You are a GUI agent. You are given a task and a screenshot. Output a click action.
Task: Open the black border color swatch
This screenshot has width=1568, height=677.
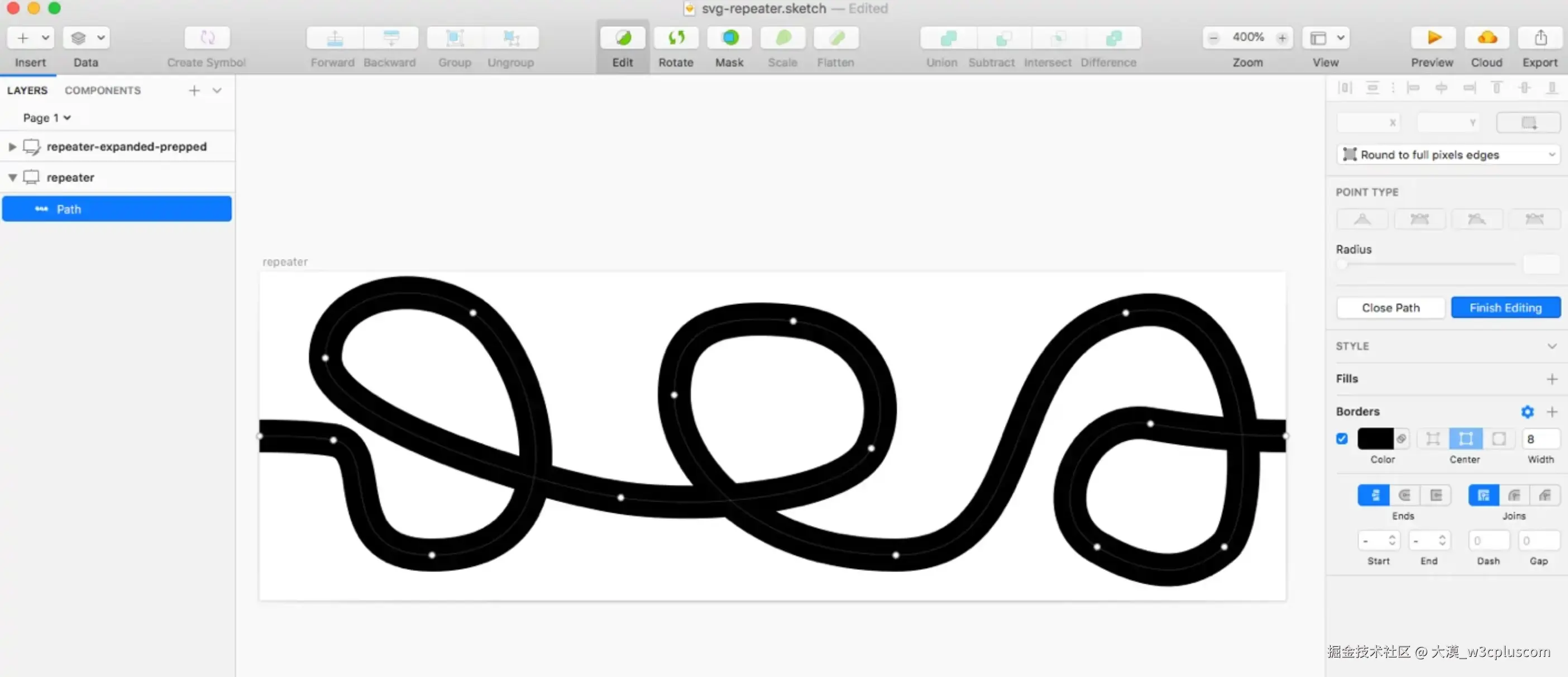tap(1375, 438)
